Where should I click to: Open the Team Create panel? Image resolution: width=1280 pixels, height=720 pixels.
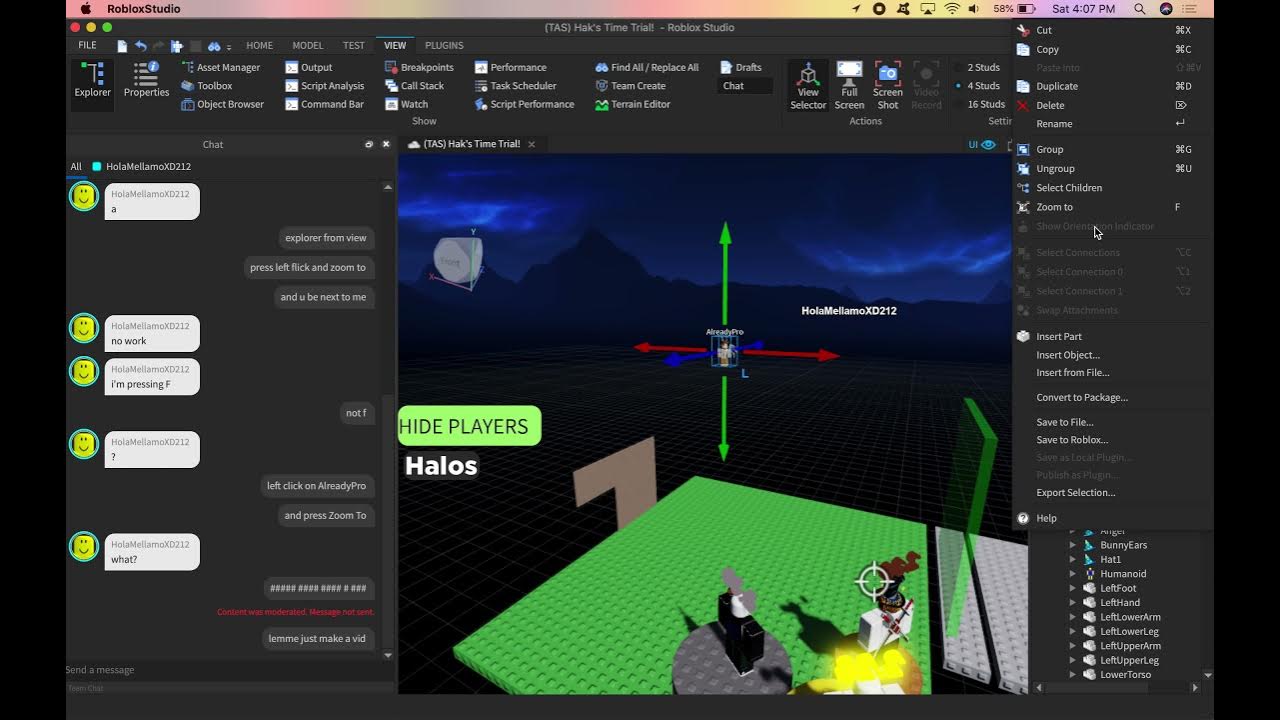coord(630,86)
